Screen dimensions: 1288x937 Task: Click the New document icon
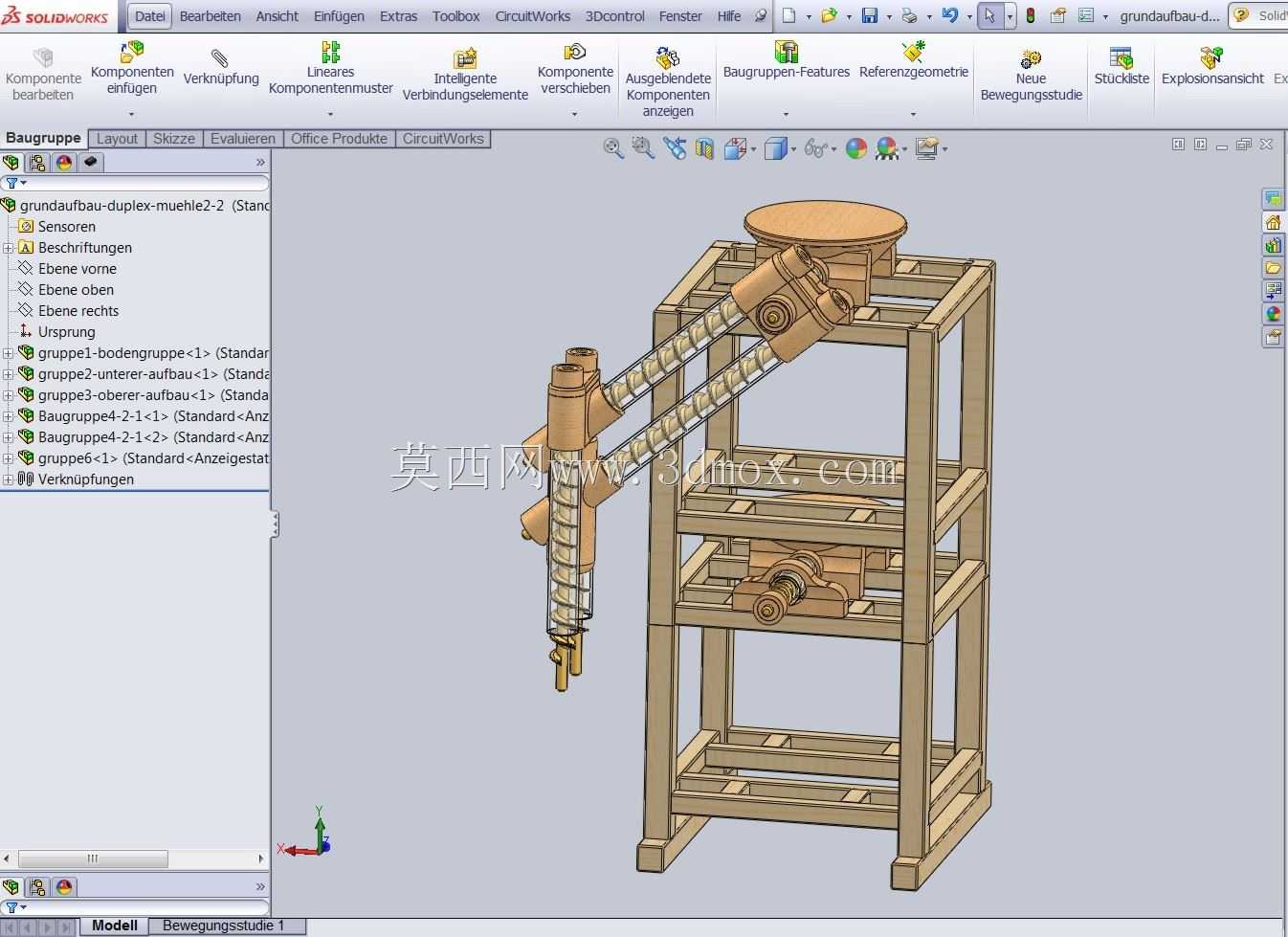tap(788, 15)
